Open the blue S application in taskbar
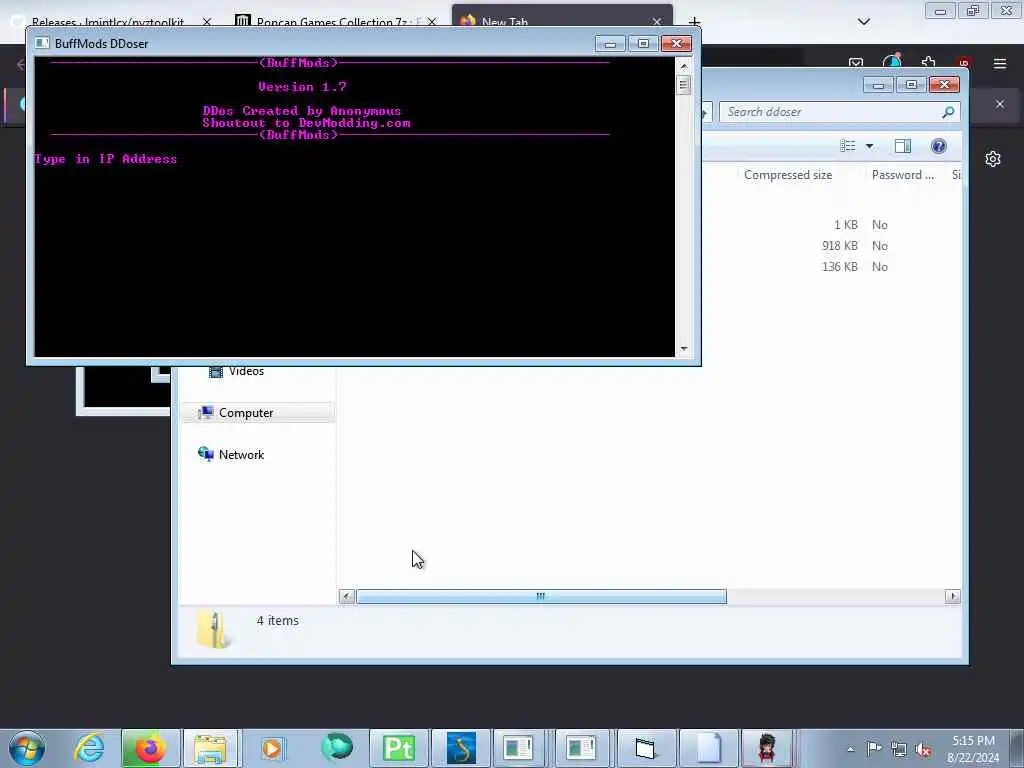The height and width of the screenshot is (768, 1024). pos(461,748)
